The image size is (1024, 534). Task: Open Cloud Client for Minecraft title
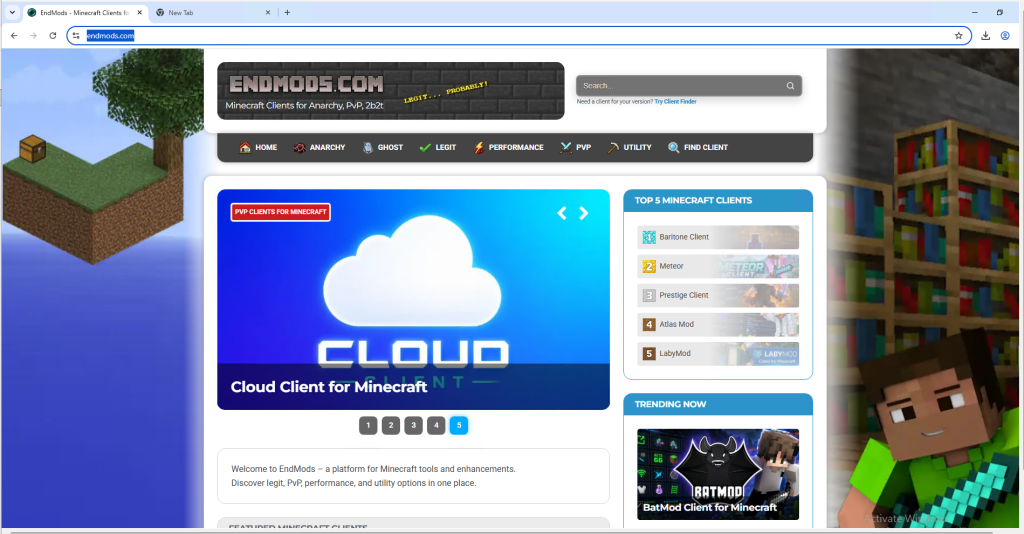click(x=328, y=387)
